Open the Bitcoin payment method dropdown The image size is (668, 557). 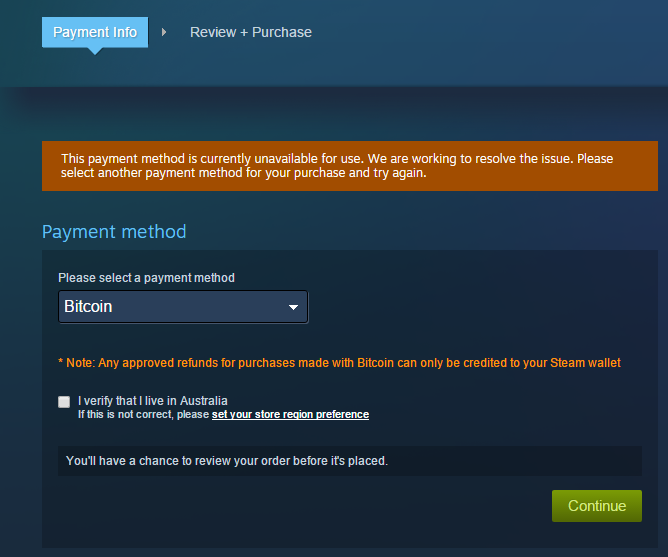(x=183, y=307)
